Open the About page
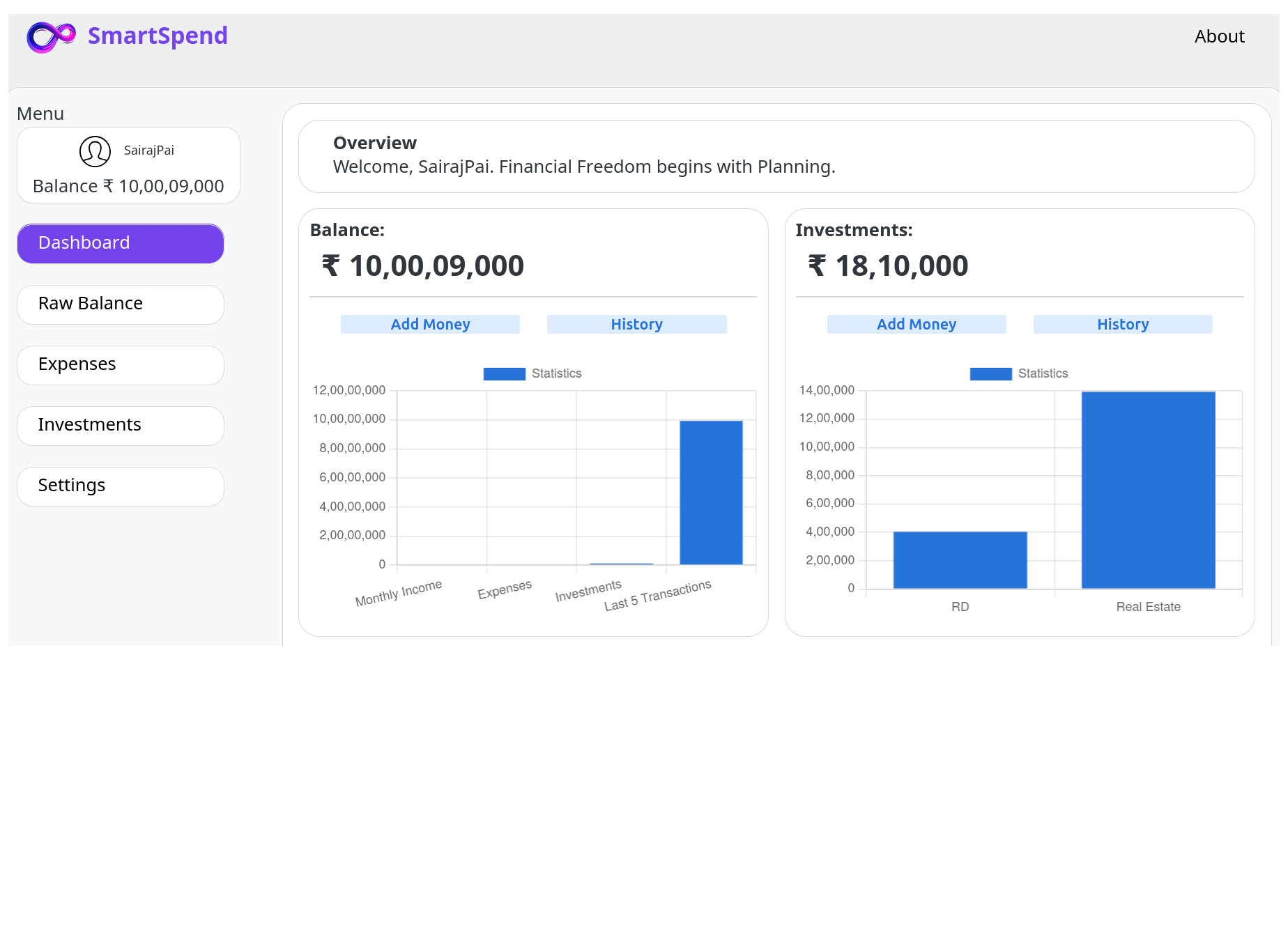 pyautogui.click(x=1219, y=36)
